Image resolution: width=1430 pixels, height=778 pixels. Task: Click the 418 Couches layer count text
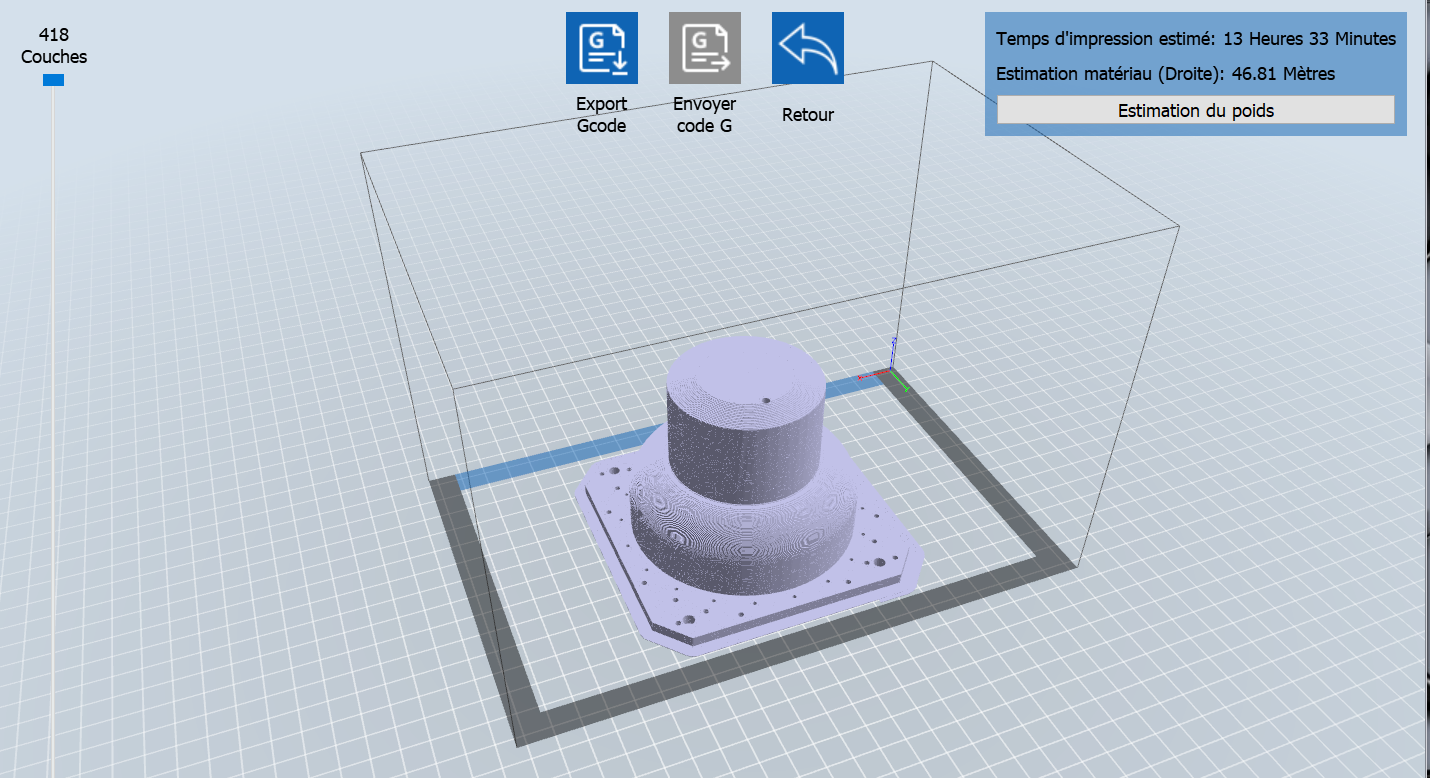tap(54, 46)
